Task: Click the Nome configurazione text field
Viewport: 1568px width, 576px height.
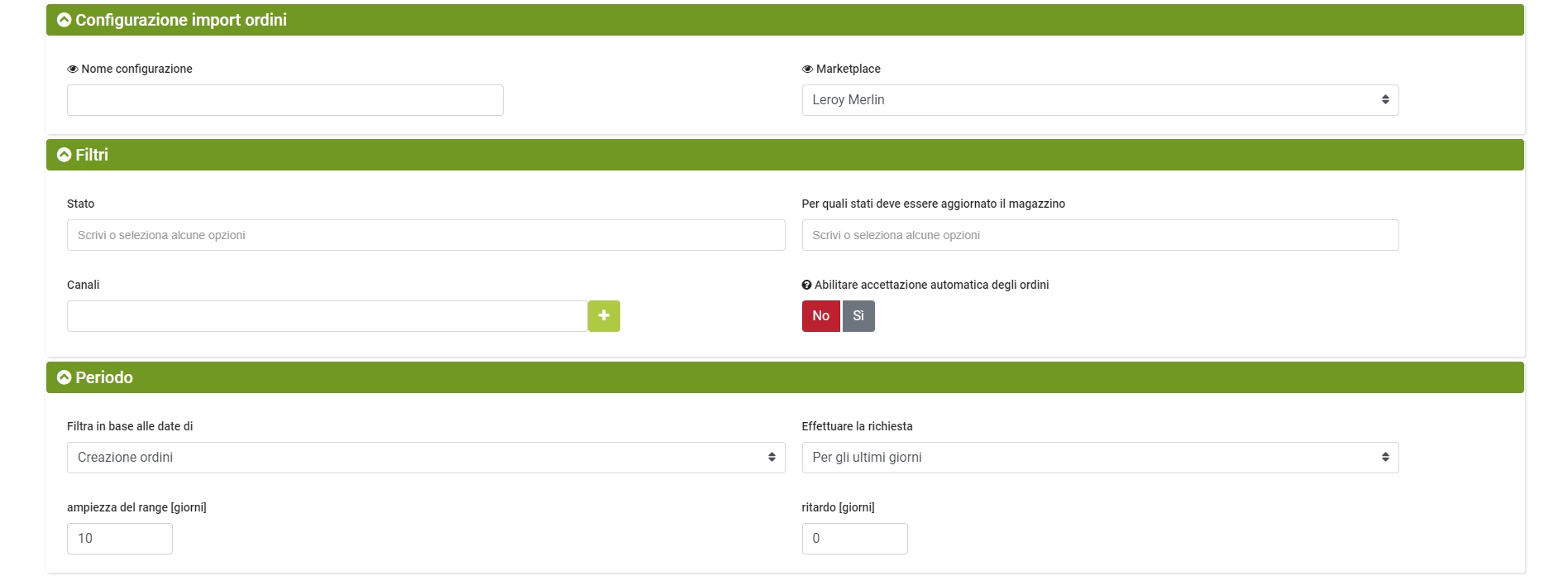Action: pyautogui.click(x=284, y=100)
